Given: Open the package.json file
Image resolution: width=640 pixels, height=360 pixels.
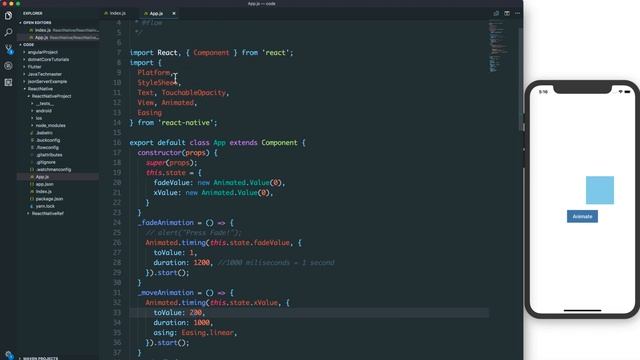Looking at the screenshot, I should 49,199.
